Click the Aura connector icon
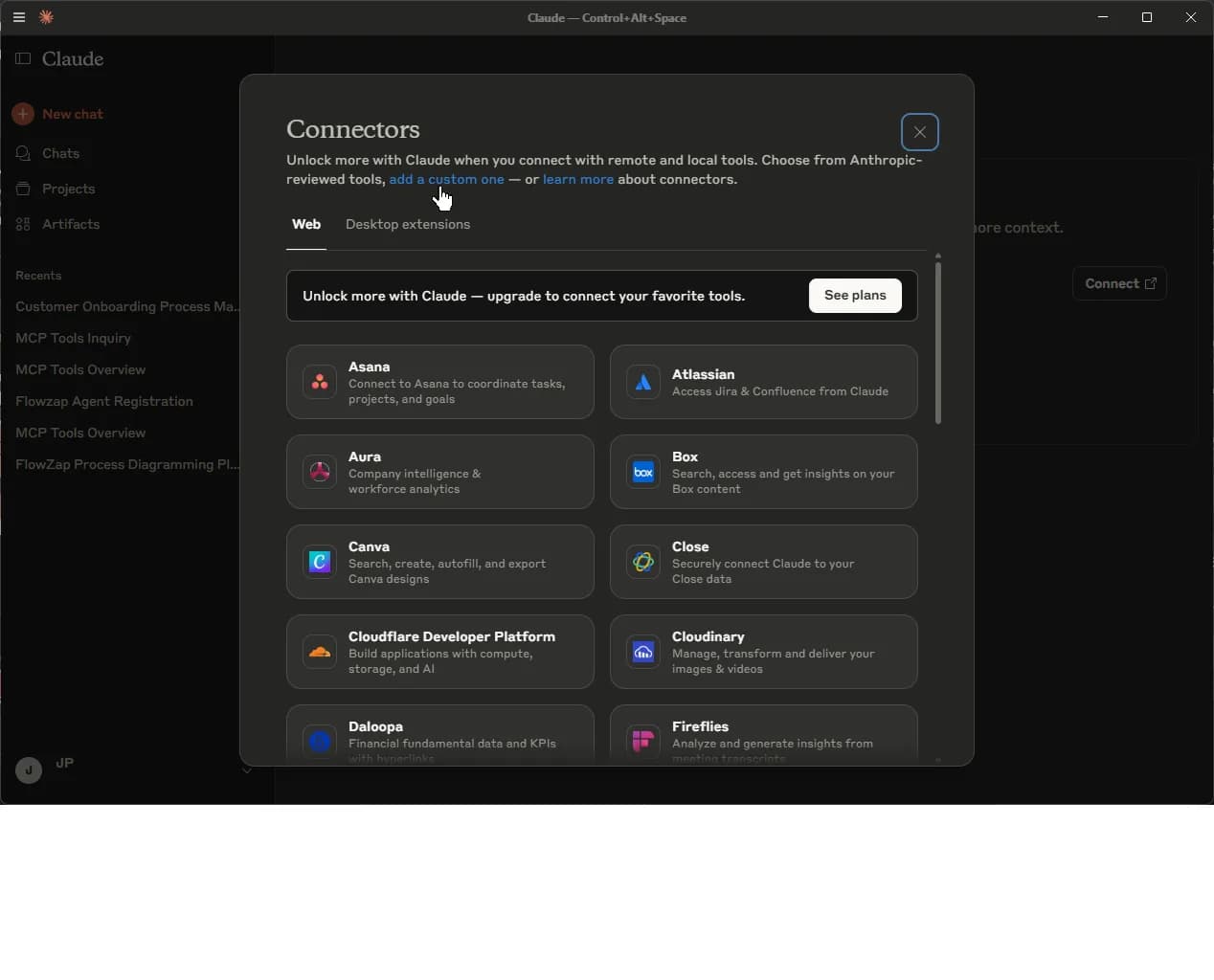Screen dimensions: 1214x980 point(320,472)
